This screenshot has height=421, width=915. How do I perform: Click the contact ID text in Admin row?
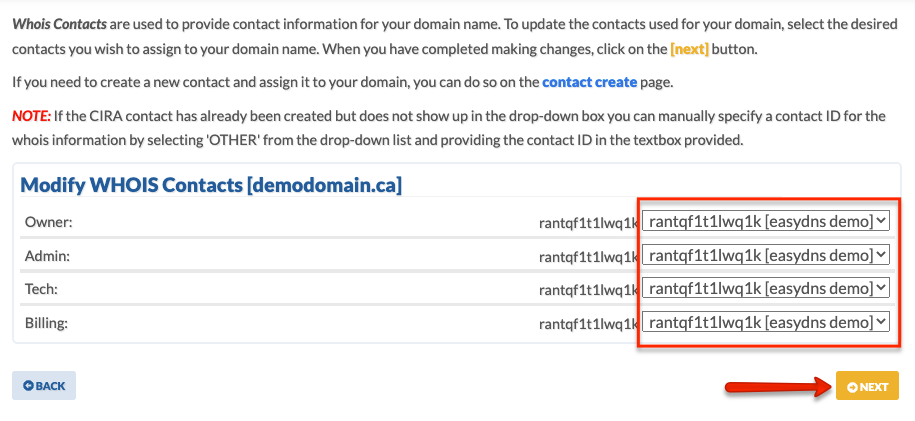[x=588, y=256]
